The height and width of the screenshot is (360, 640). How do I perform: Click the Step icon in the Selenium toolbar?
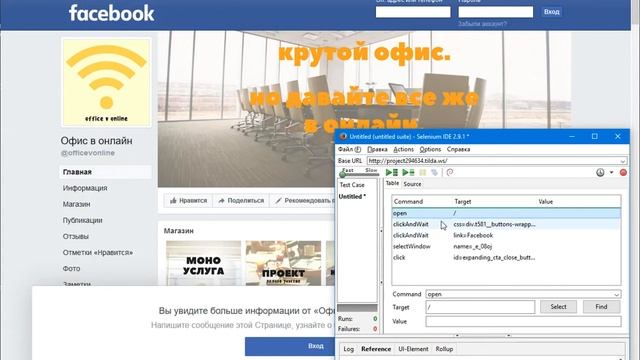point(434,173)
